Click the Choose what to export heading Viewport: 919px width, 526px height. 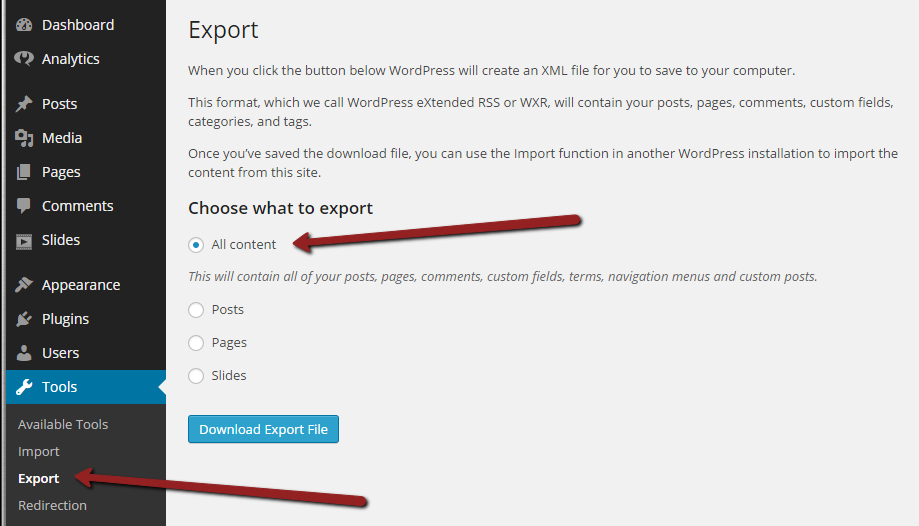pyautogui.click(x=280, y=208)
